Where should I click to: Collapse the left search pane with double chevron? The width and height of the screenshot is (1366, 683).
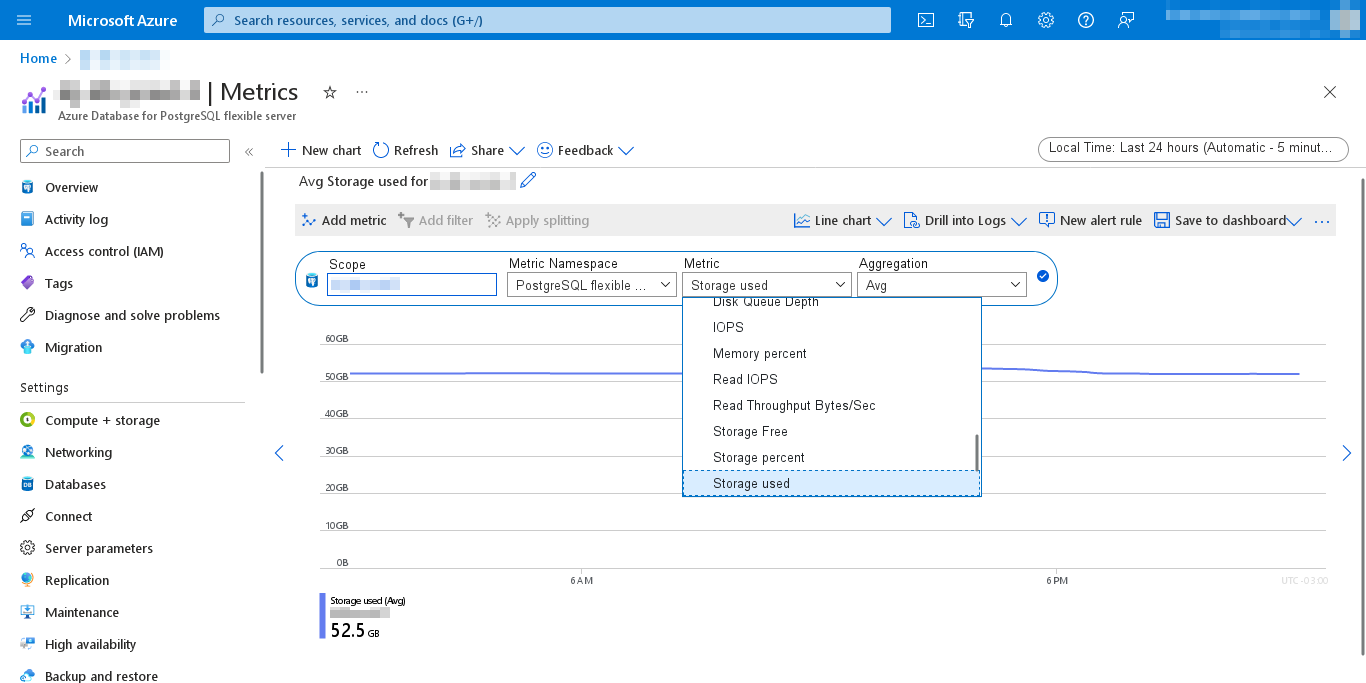[x=249, y=151]
